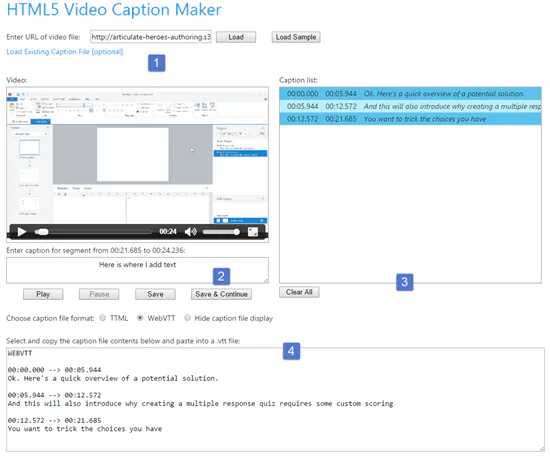The image size is (550, 459).
Task: Click the Load button
Action: (236, 37)
